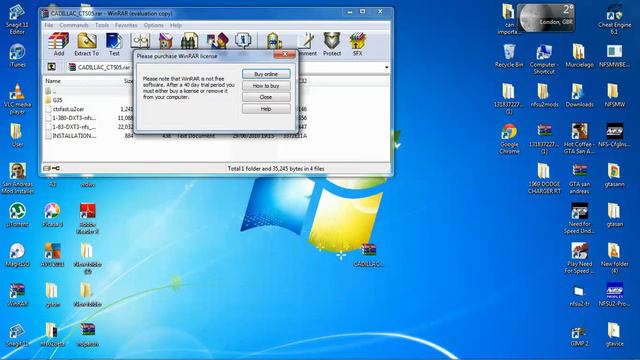
Task: Select the San Andreas Mod Installer icon
Action: 18,178
